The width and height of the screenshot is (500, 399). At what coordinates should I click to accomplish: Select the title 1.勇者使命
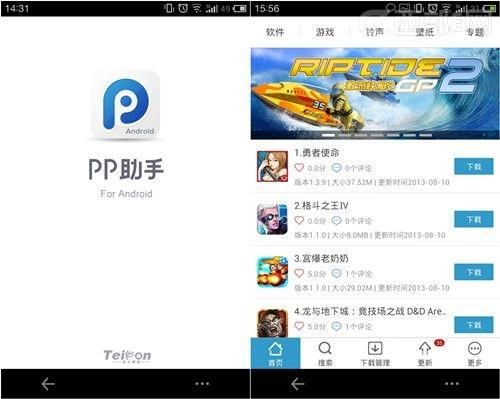pyautogui.click(x=317, y=153)
